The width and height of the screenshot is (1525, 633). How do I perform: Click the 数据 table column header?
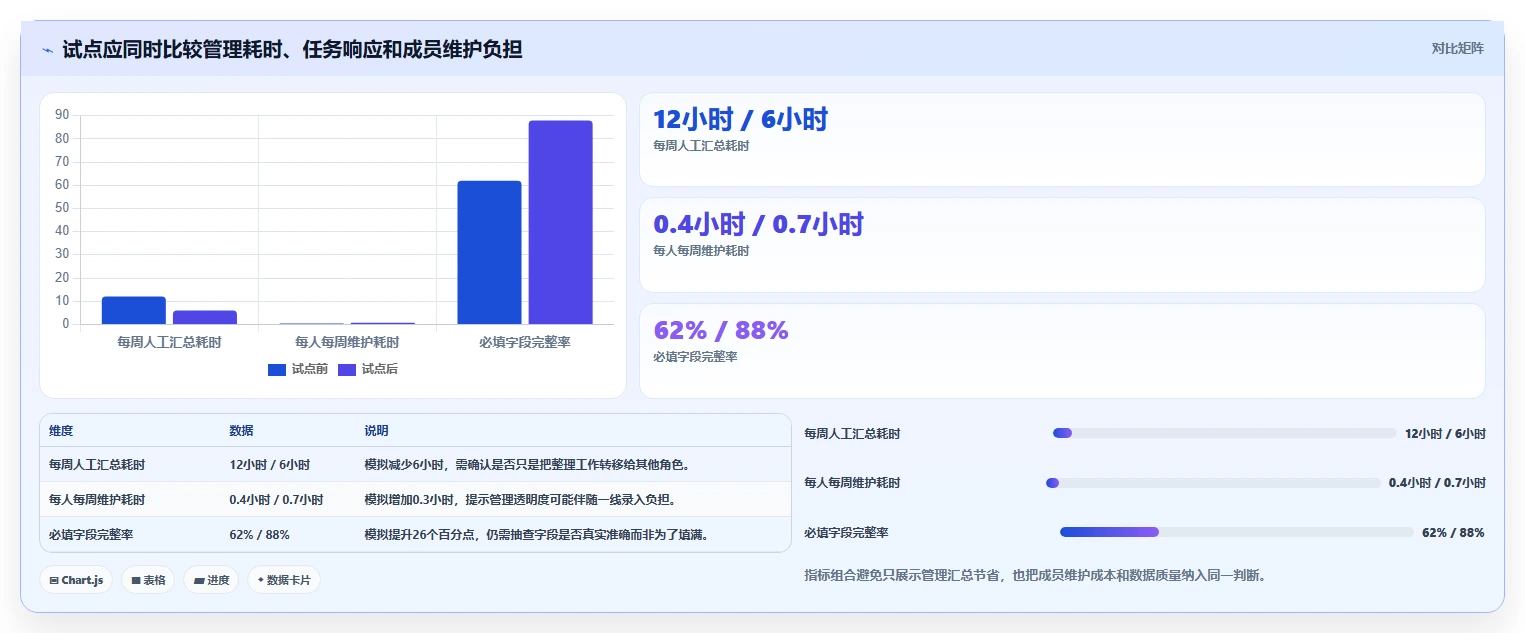pos(241,431)
